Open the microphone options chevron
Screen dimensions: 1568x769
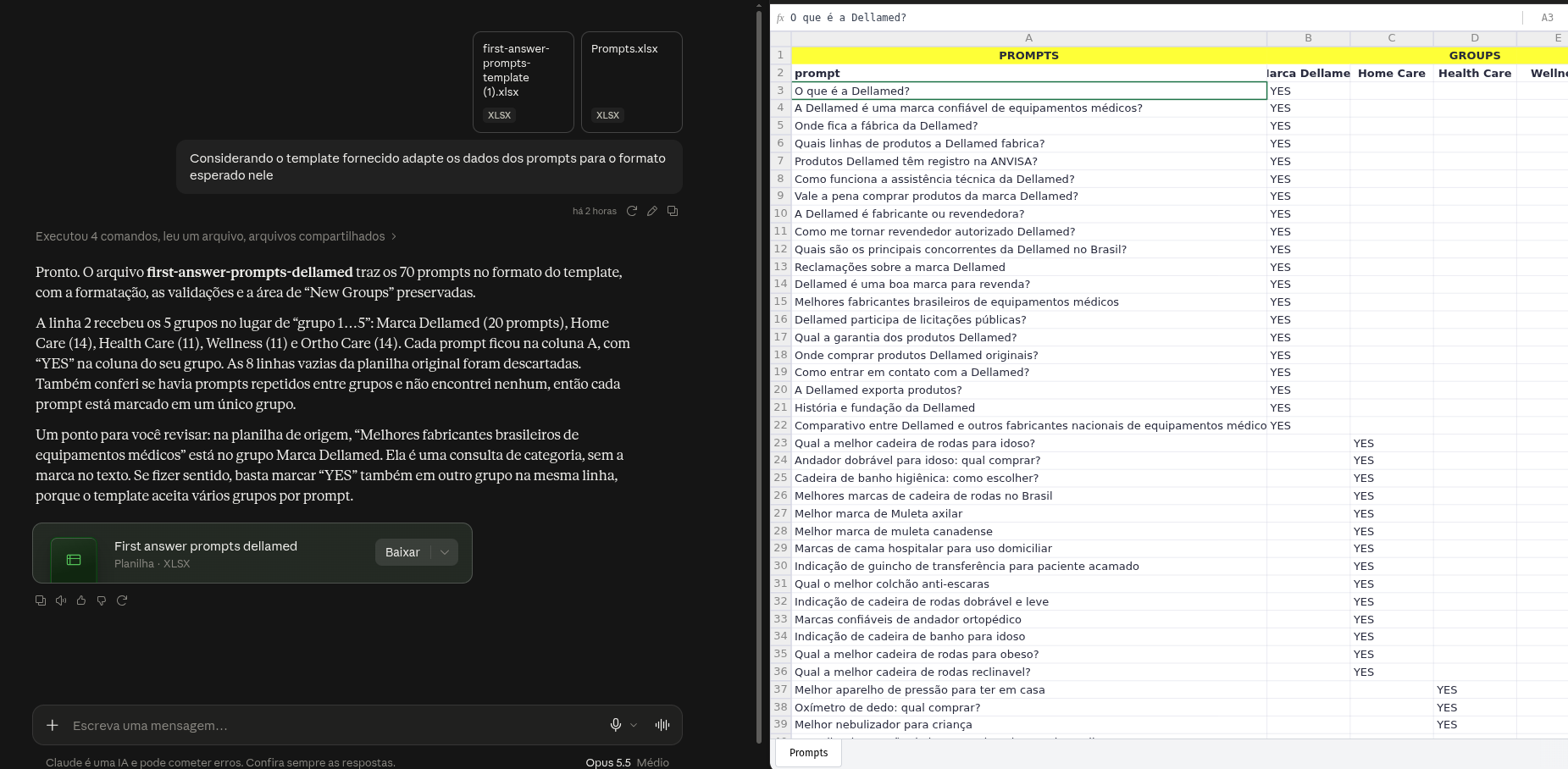click(634, 725)
